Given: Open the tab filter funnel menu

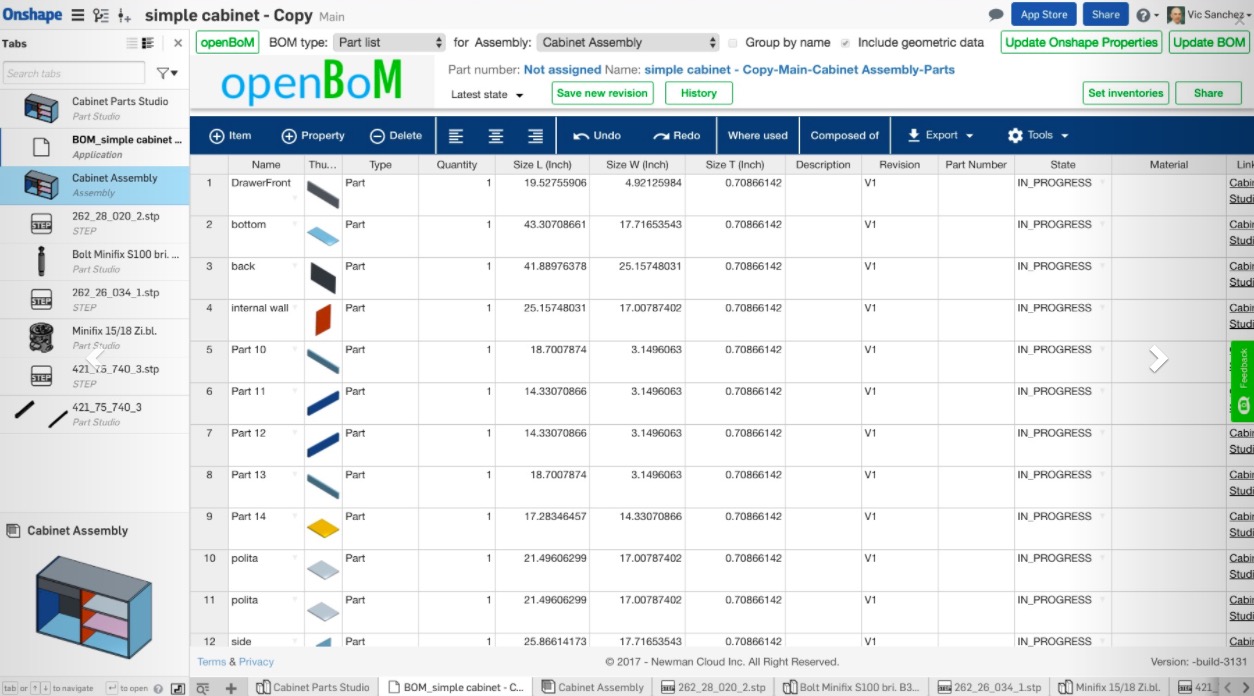Looking at the screenshot, I should (167, 73).
